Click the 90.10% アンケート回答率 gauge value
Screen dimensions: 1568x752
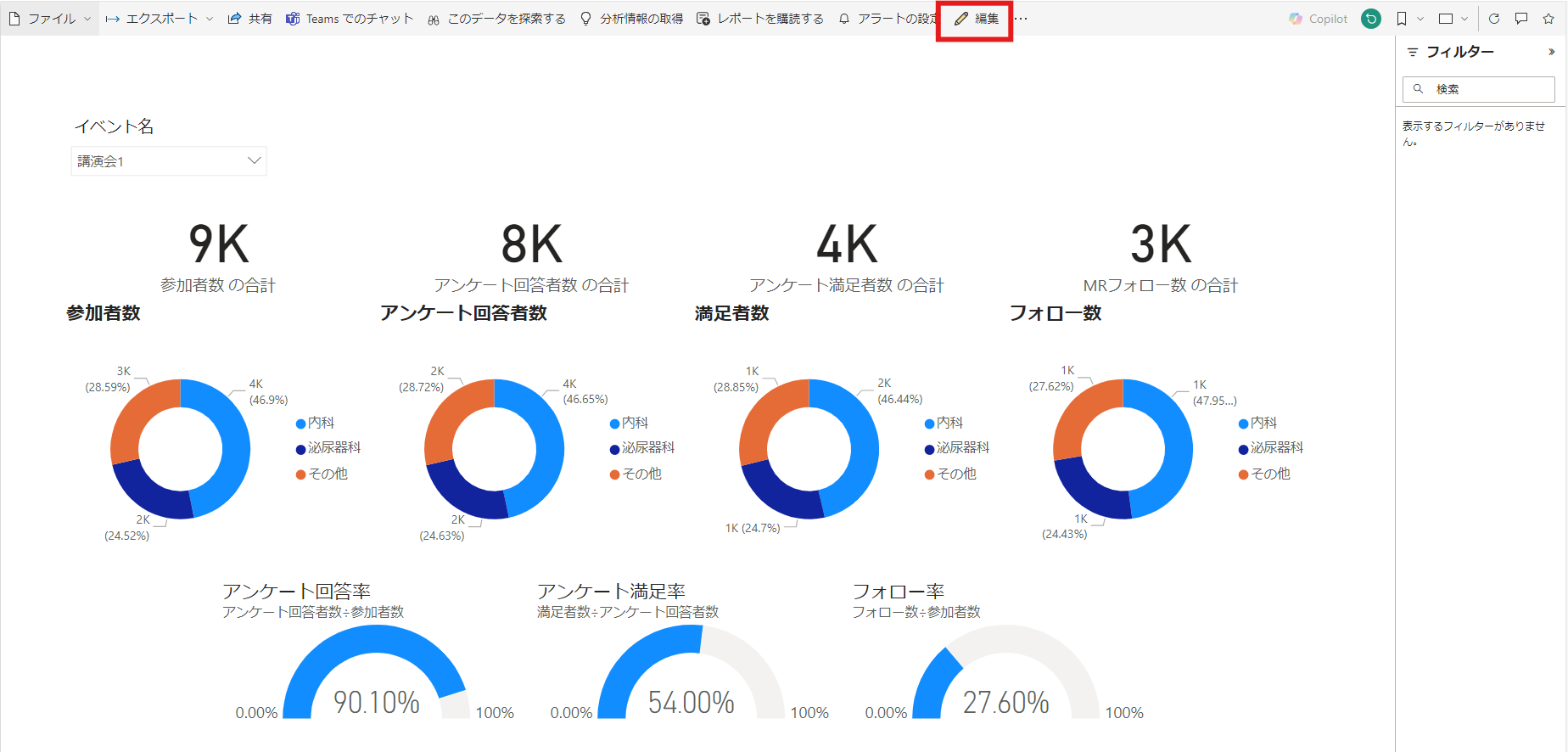[377, 702]
